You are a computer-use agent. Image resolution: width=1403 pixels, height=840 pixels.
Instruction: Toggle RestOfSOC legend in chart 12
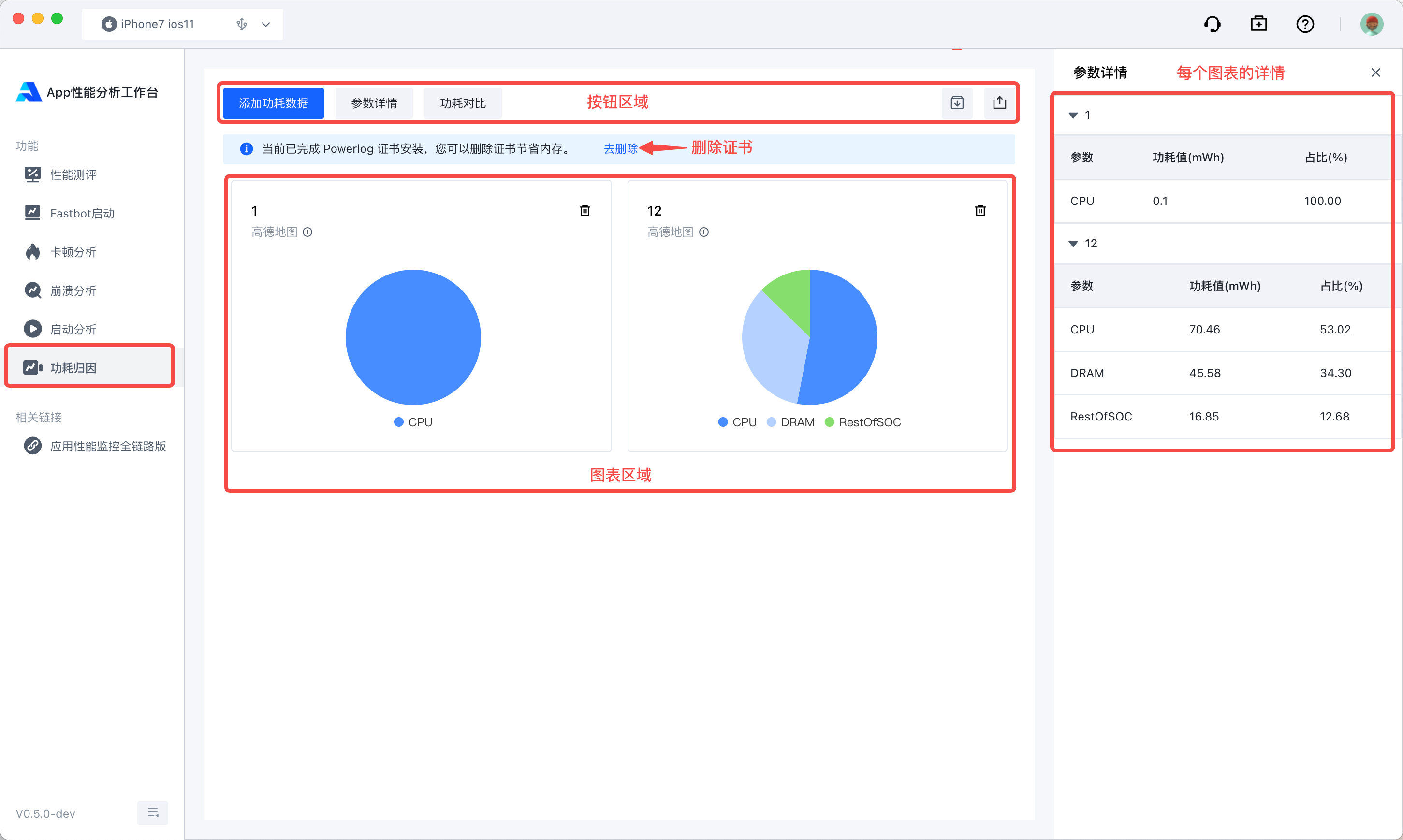coord(863,422)
